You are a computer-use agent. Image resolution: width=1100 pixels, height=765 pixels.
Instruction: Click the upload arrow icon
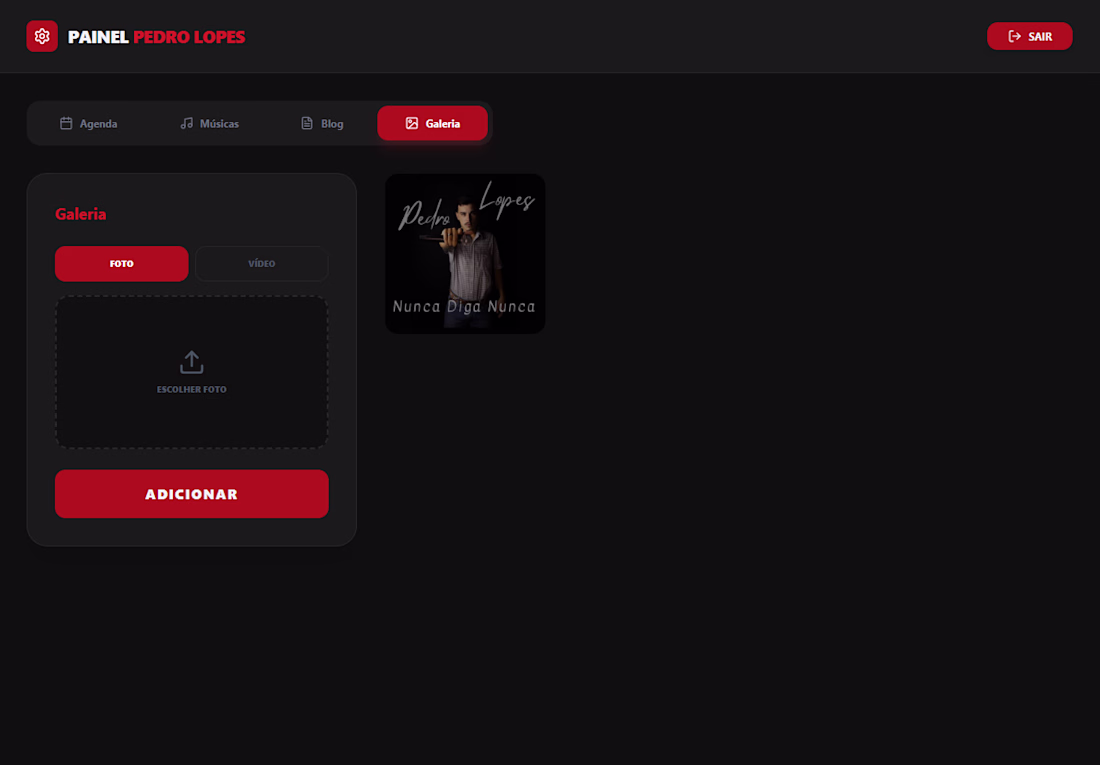pyautogui.click(x=192, y=362)
